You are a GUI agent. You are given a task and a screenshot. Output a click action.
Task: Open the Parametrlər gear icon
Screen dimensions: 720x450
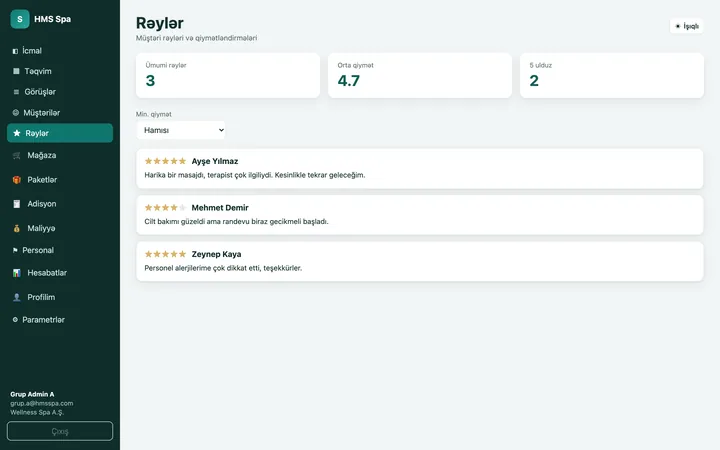15,320
